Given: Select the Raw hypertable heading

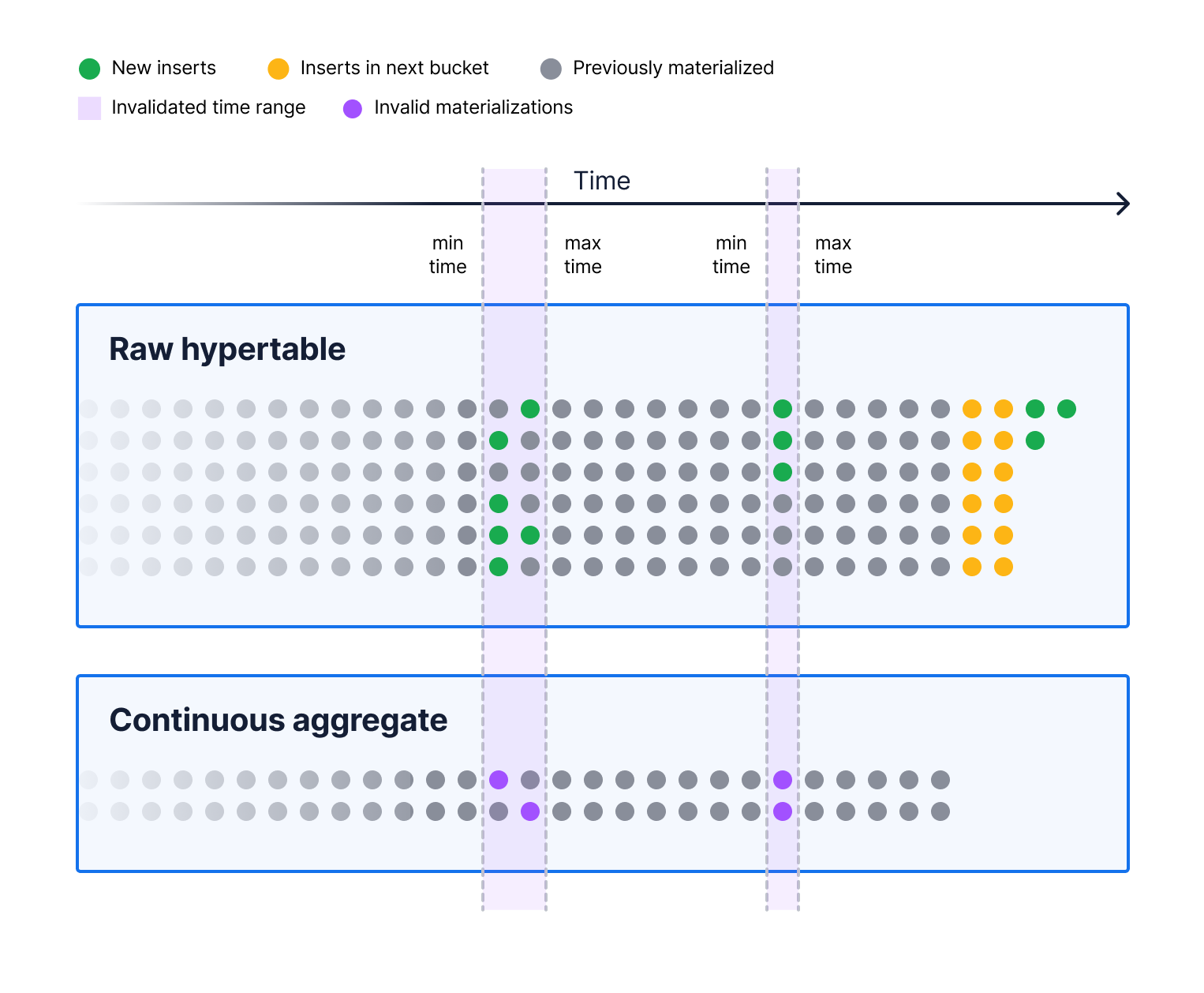Looking at the screenshot, I should coord(227,349).
